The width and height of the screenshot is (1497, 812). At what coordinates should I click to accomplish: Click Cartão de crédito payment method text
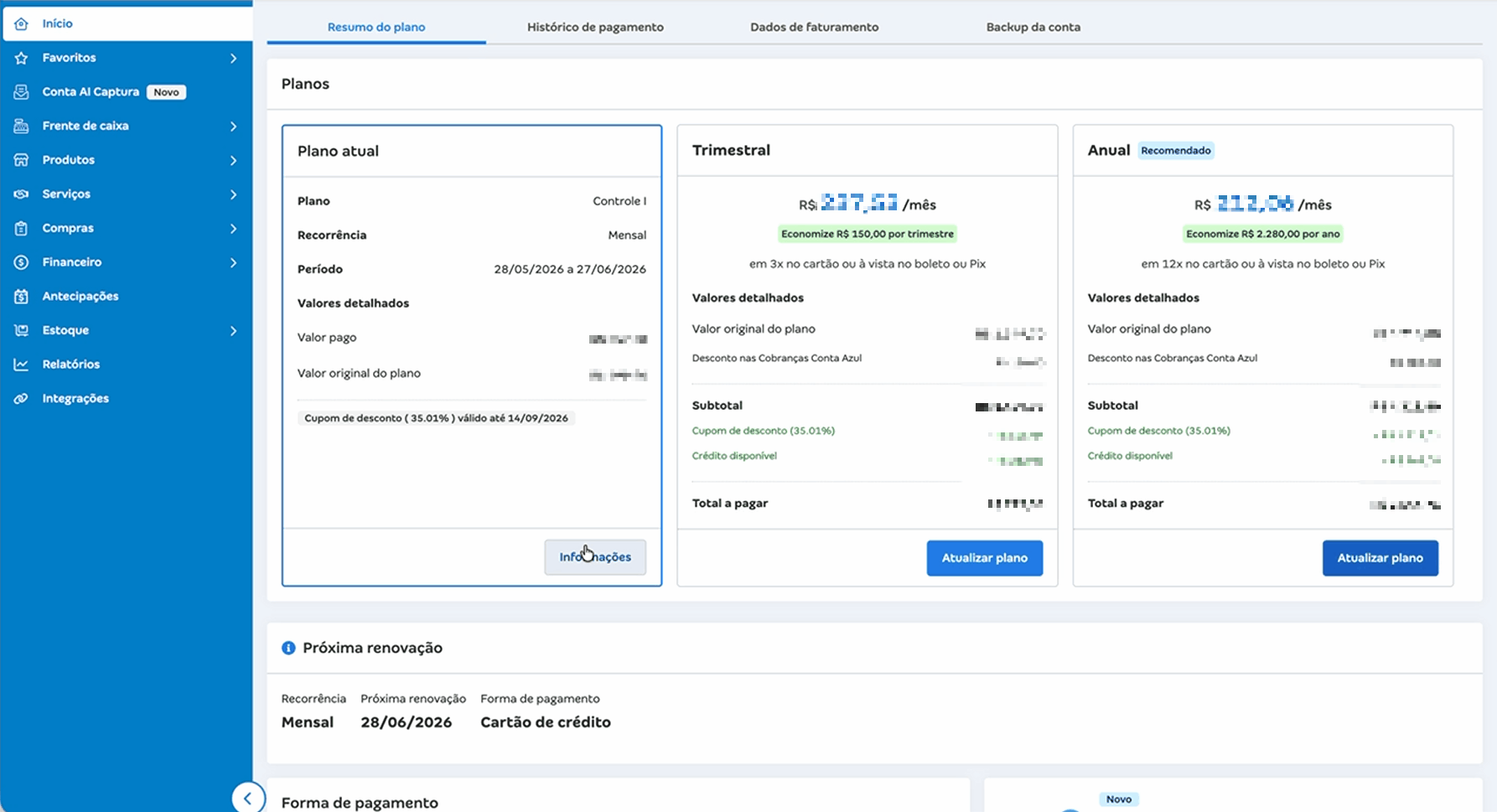pyautogui.click(x=546, y=722)
